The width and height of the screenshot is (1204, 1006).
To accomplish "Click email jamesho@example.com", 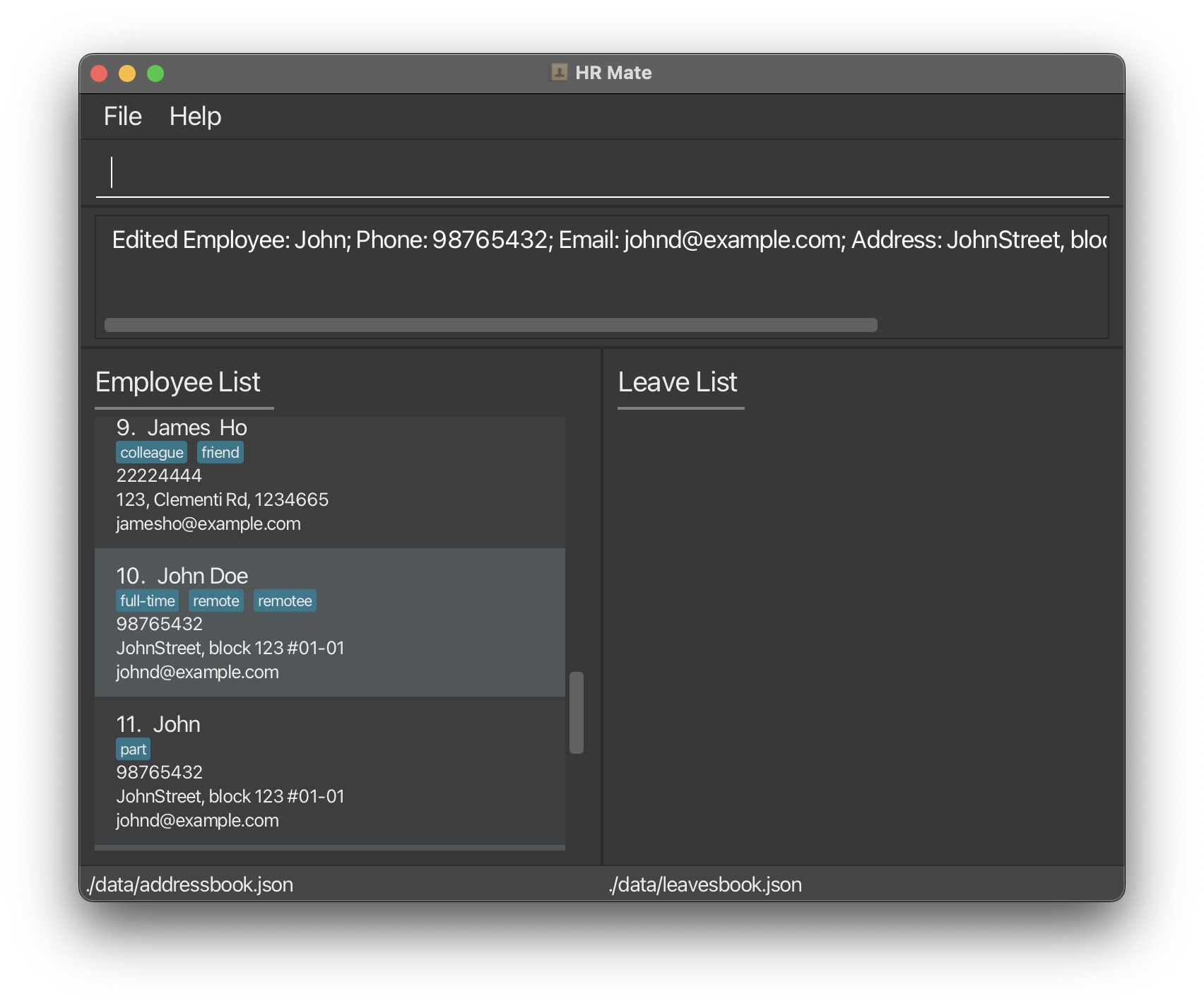I will pos(208,523).
